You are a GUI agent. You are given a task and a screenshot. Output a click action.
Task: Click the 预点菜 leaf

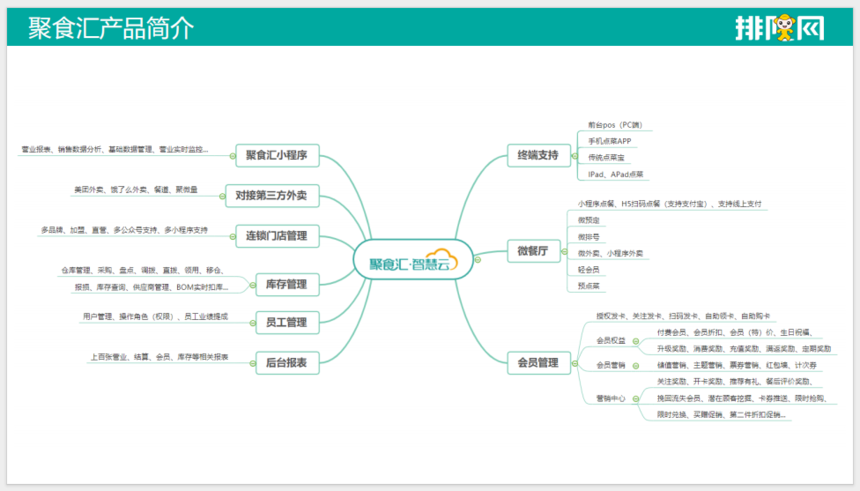[589, 286]
